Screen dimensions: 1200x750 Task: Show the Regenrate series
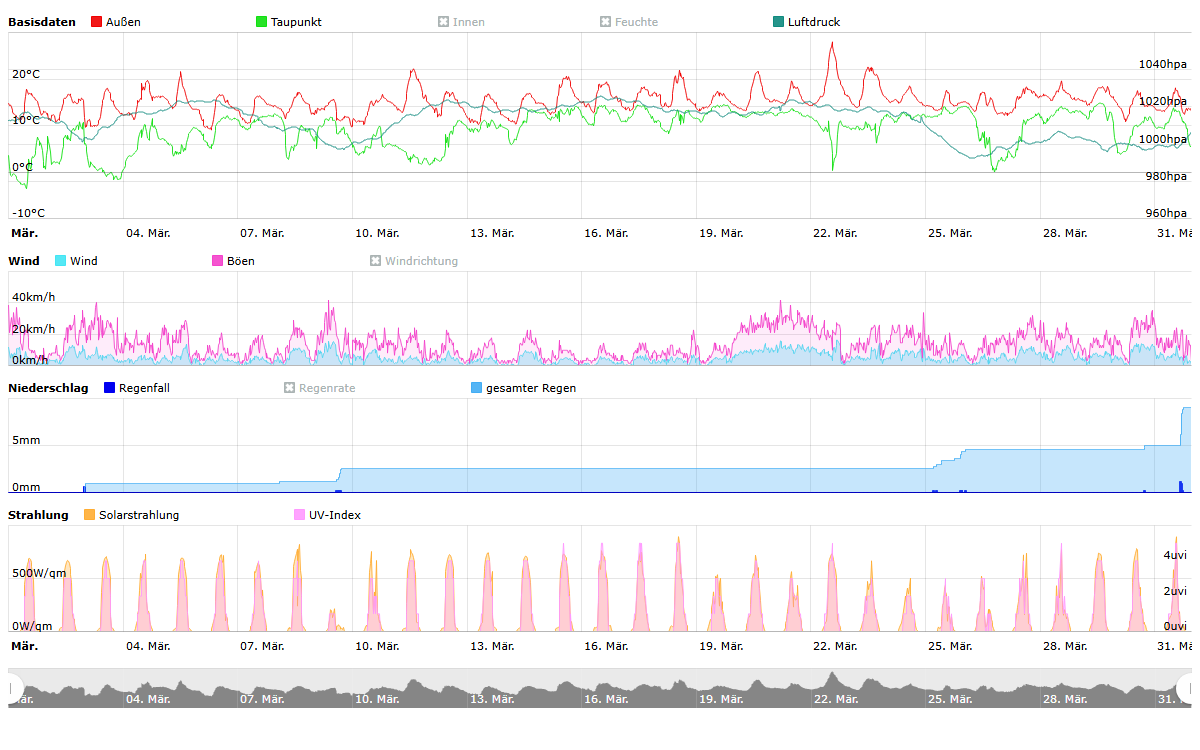(290, 388)
